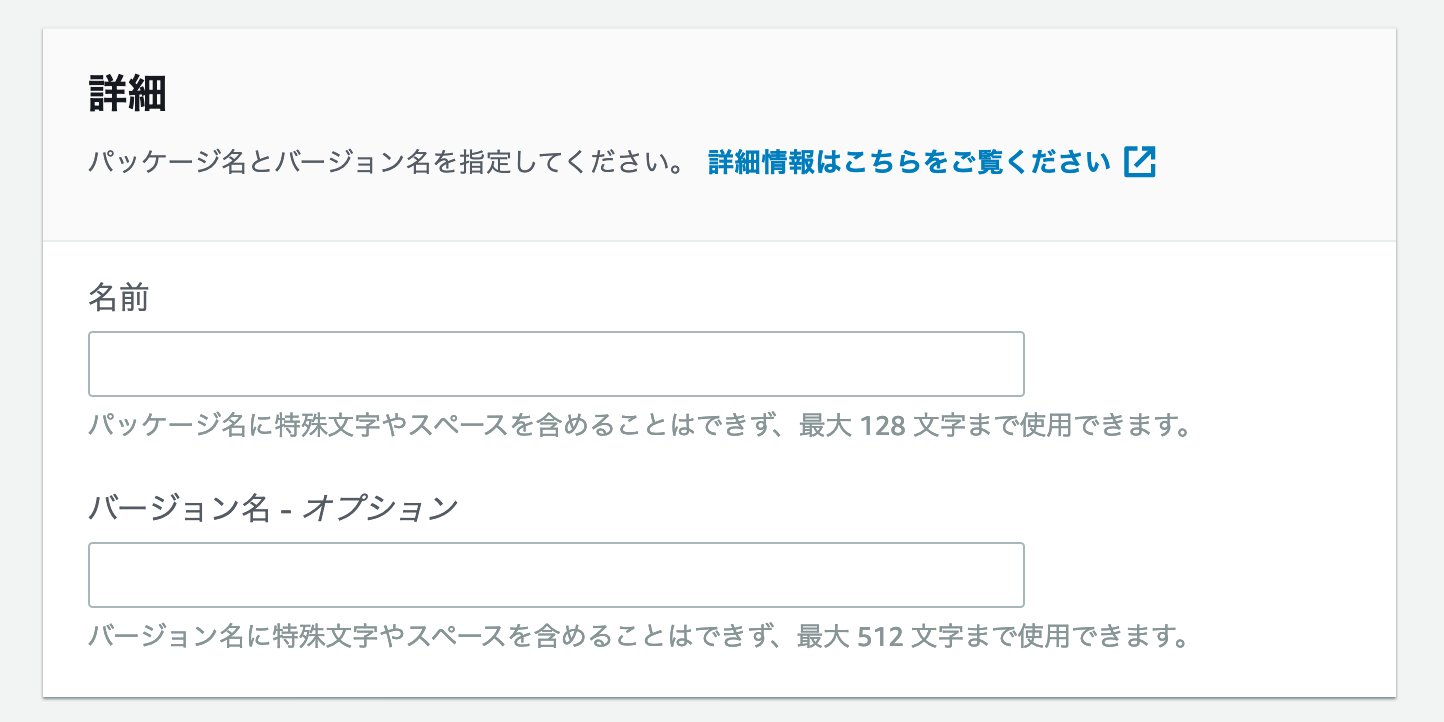Viewport: 1444px width, 722px height.
Task: Click the version name helper text at bottom
Action: pyautogui.click(x=640, y=636)
